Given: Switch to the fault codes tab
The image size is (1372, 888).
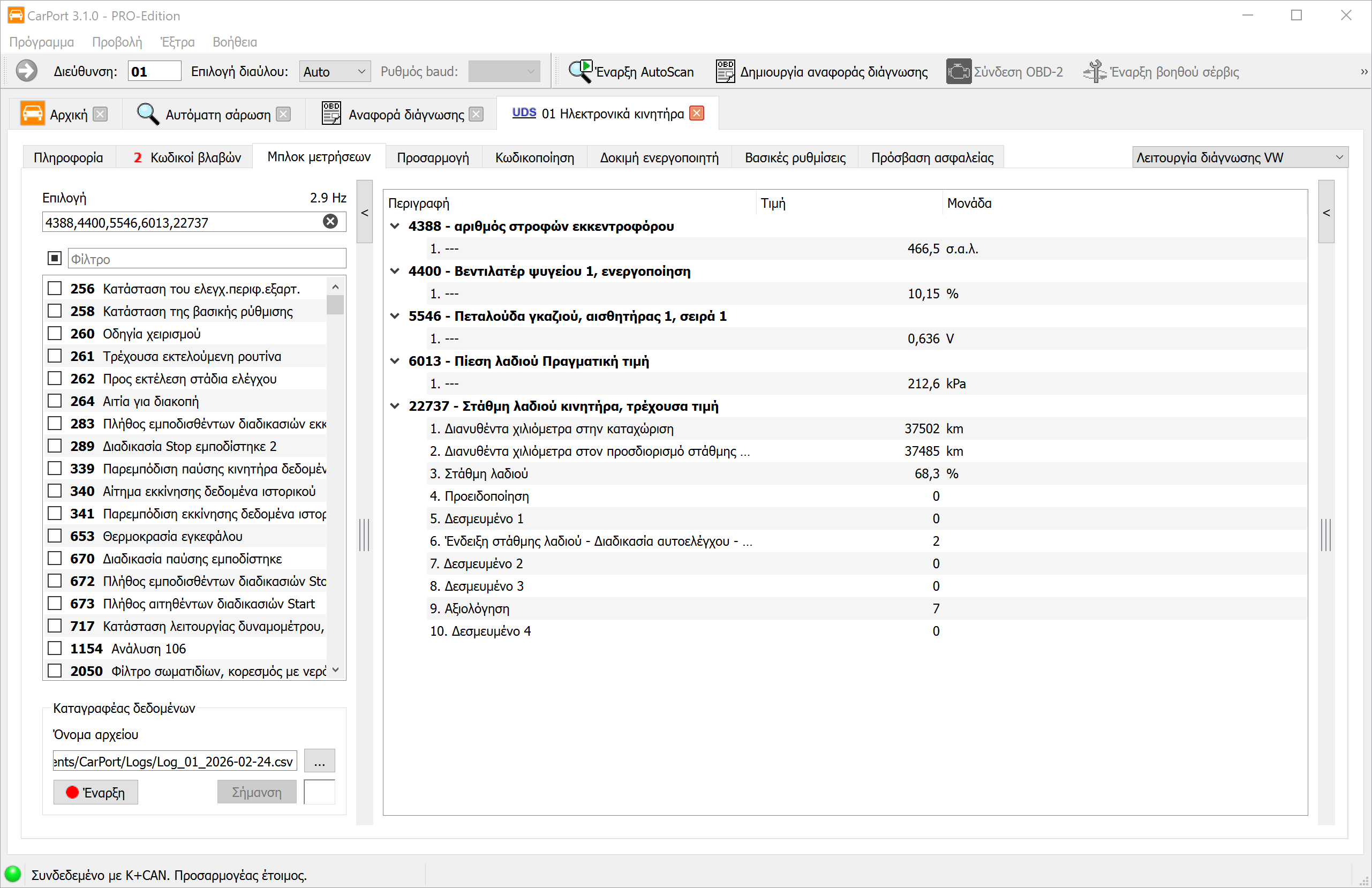Looking at the screenshot, I should [x=187, y=157].
